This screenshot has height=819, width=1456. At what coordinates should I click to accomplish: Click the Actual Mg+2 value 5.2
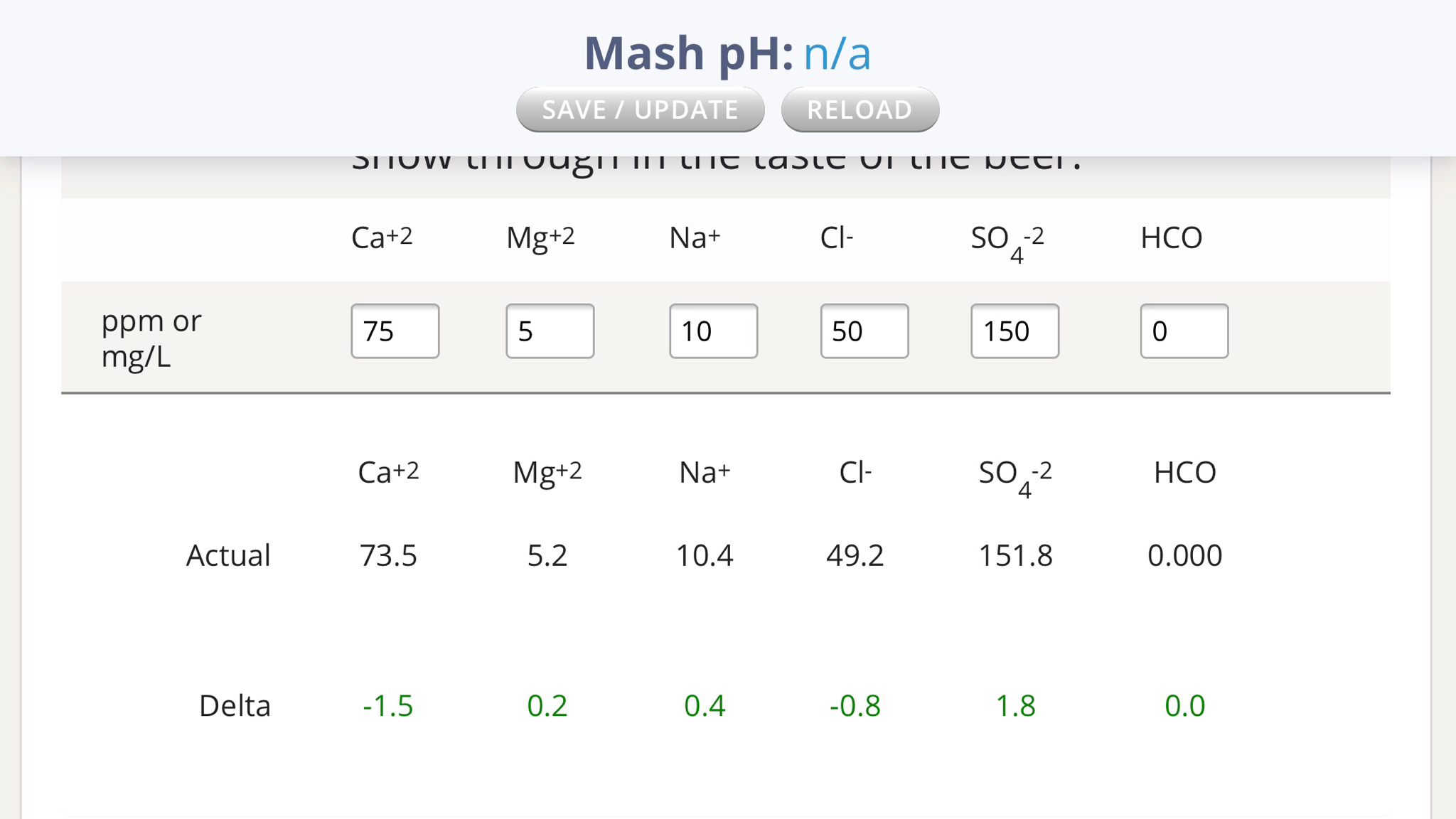tap(547, 555)
